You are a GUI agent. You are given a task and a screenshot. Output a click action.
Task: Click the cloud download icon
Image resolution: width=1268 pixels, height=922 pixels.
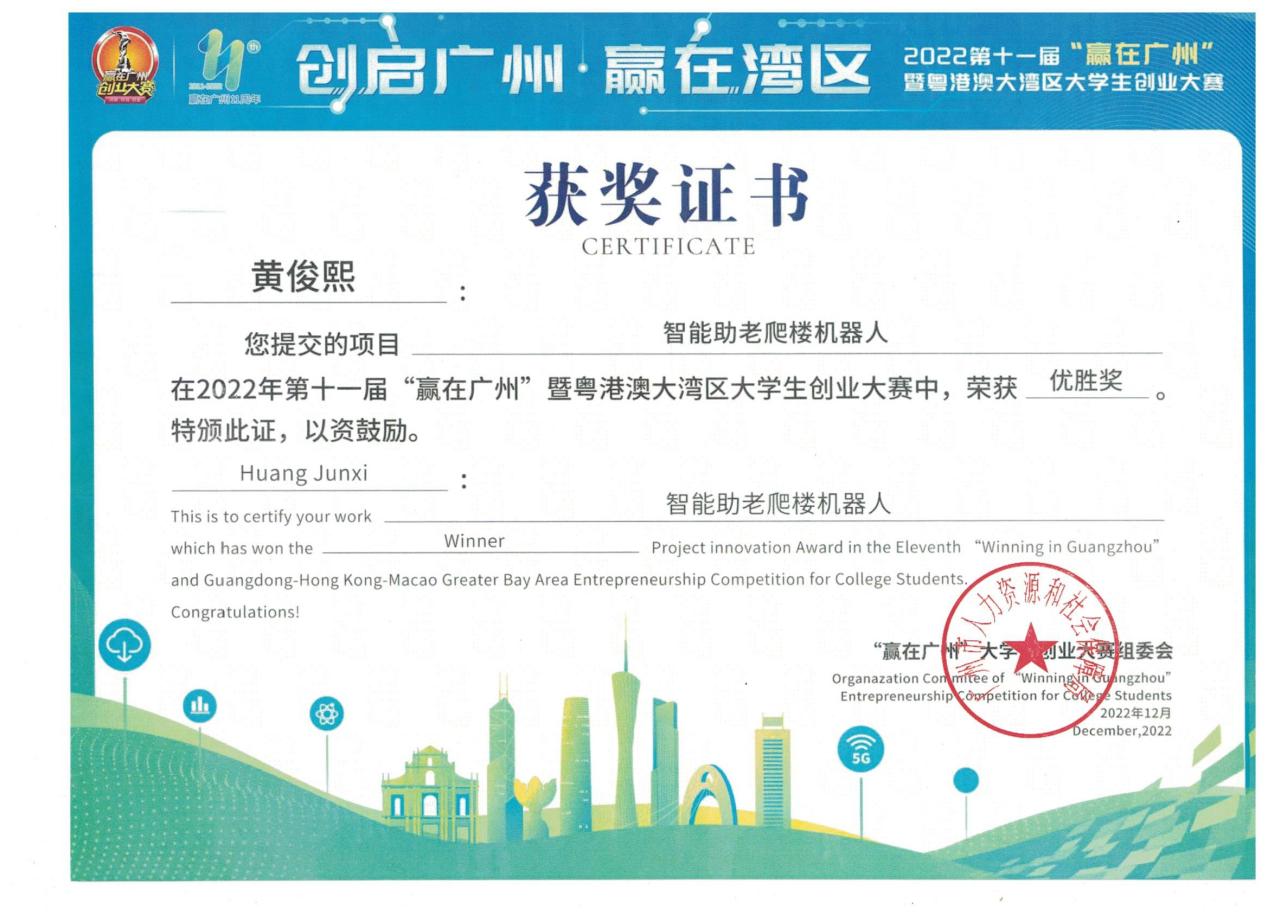[124, 645]
